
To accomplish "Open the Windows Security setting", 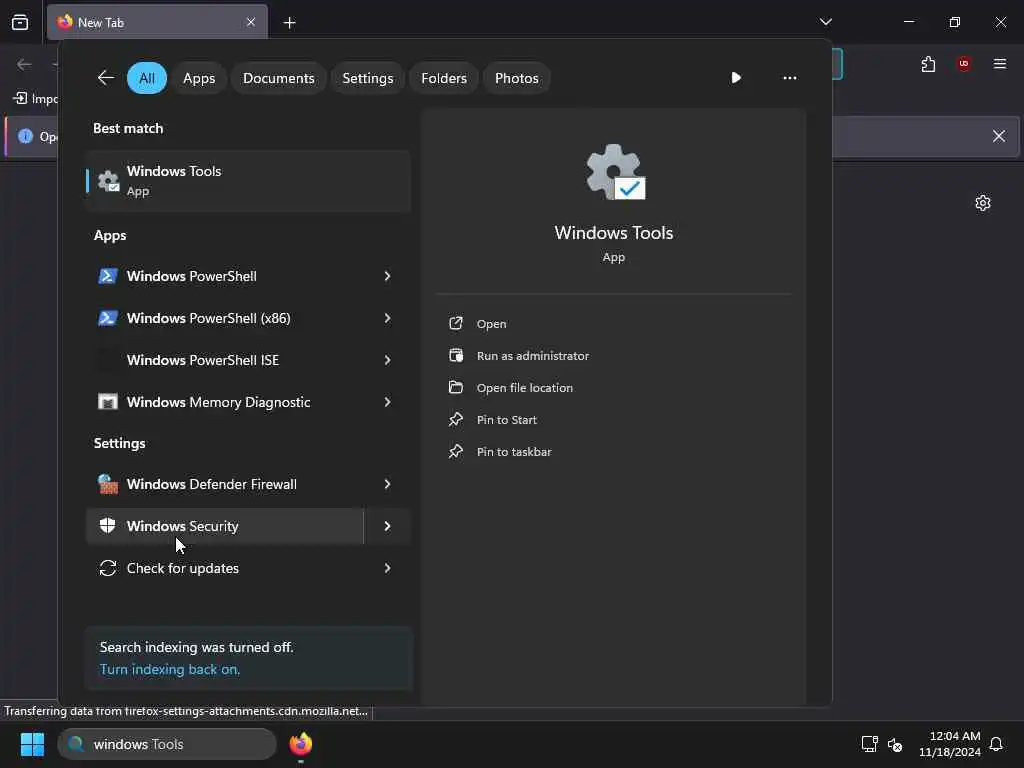I will click(x=225, y=526).
